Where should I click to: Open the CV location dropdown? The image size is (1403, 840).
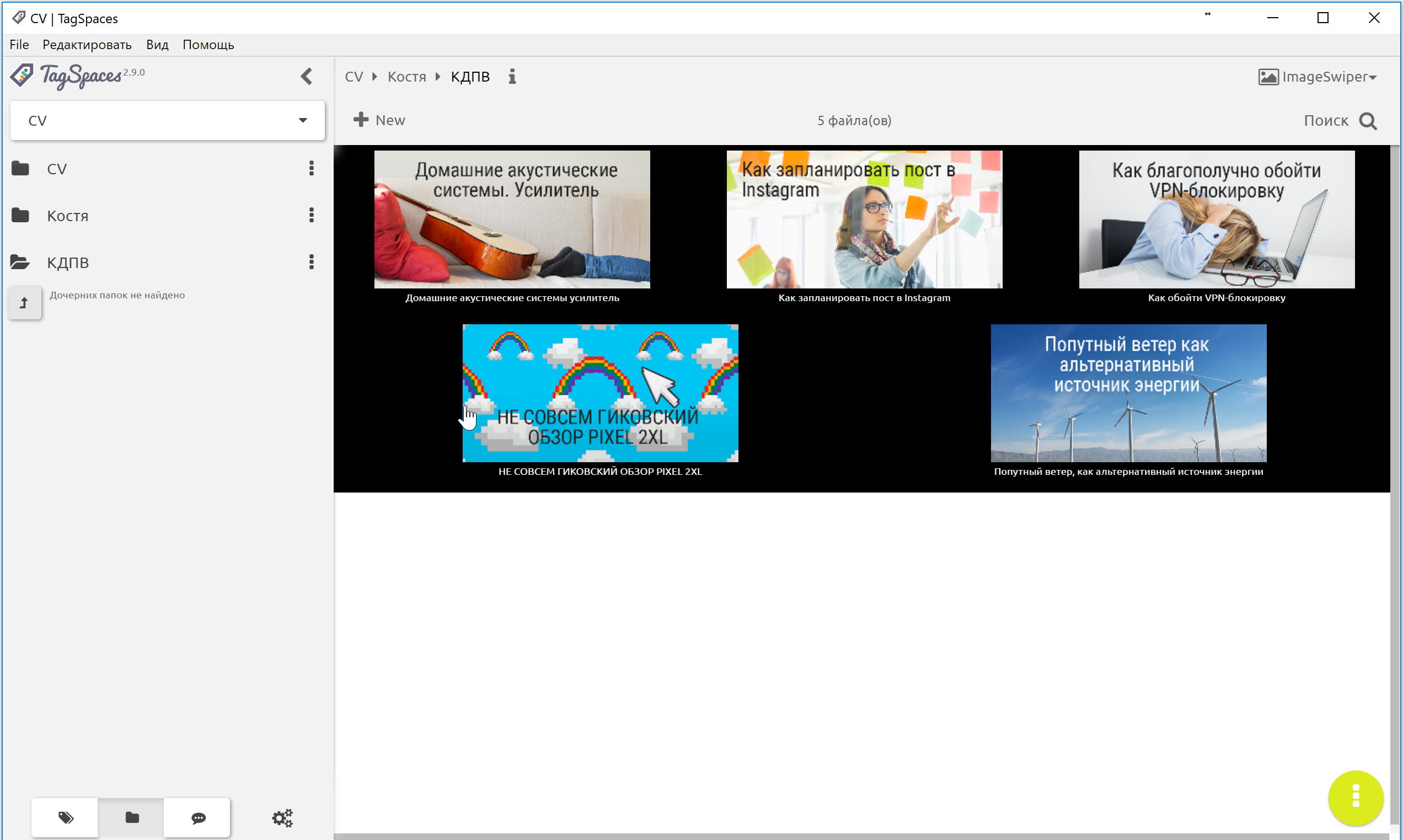[x=168, y=121]
